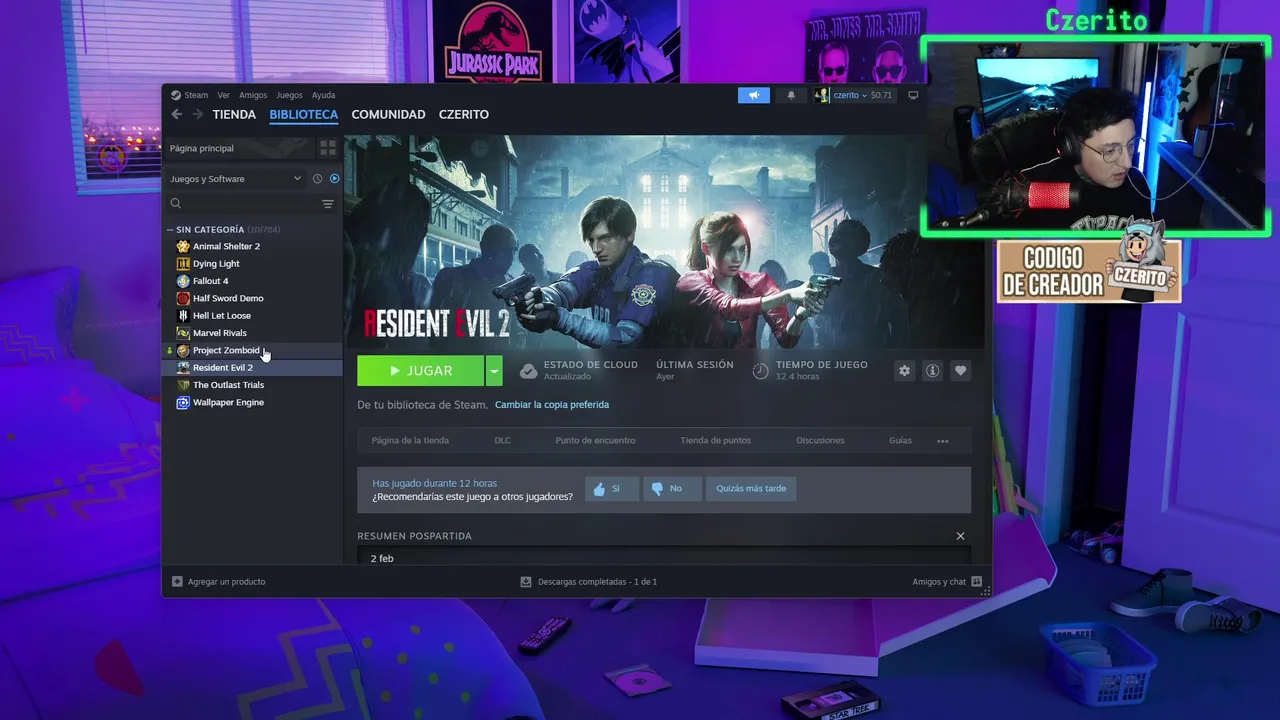Image resolution: width=1280 pixels, height=720 pixels.
Task: Click the czerito profile avatar
Action: click(823, 95)
